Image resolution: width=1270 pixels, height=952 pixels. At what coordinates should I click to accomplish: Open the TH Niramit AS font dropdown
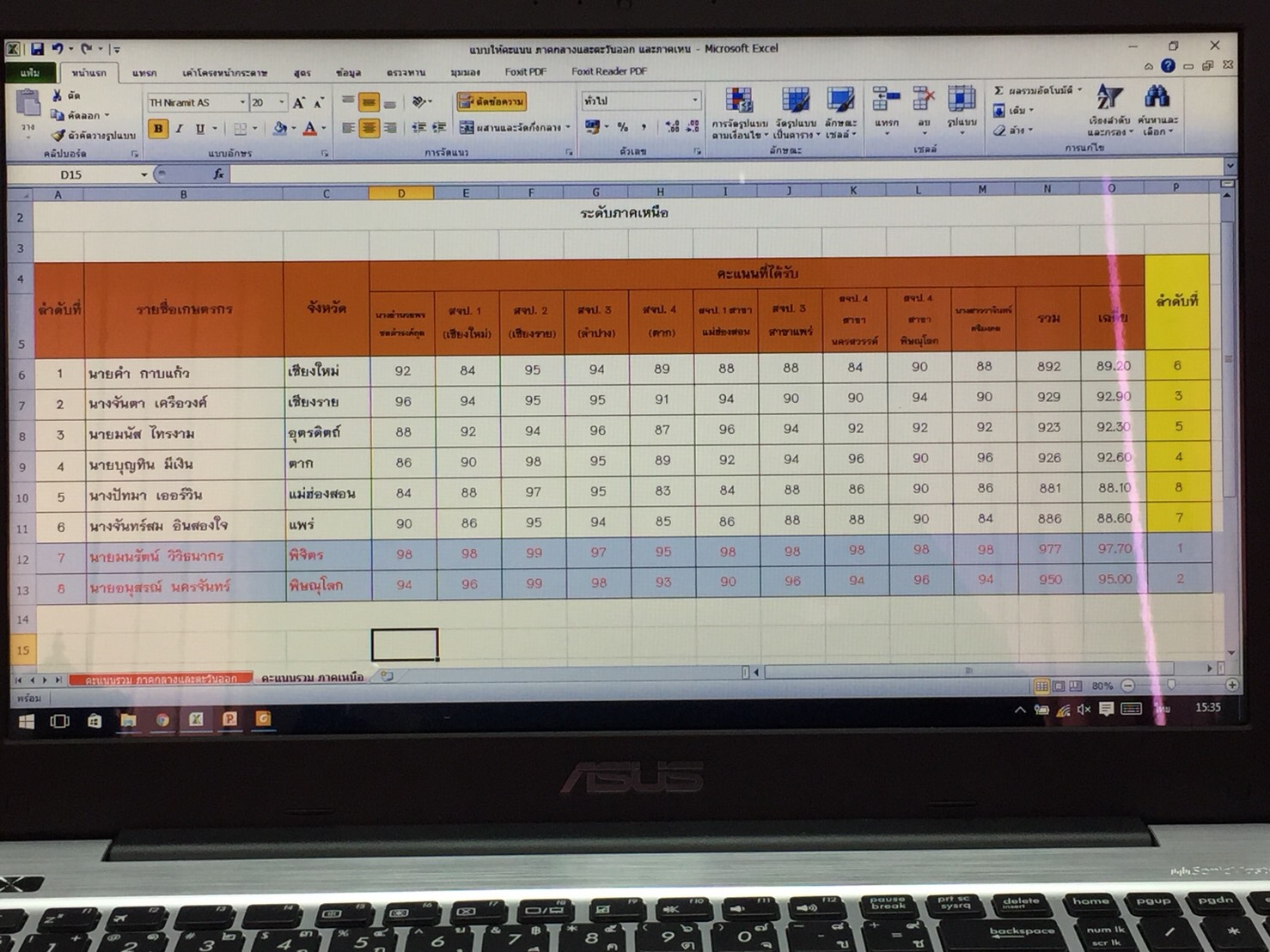pos(242,102)
